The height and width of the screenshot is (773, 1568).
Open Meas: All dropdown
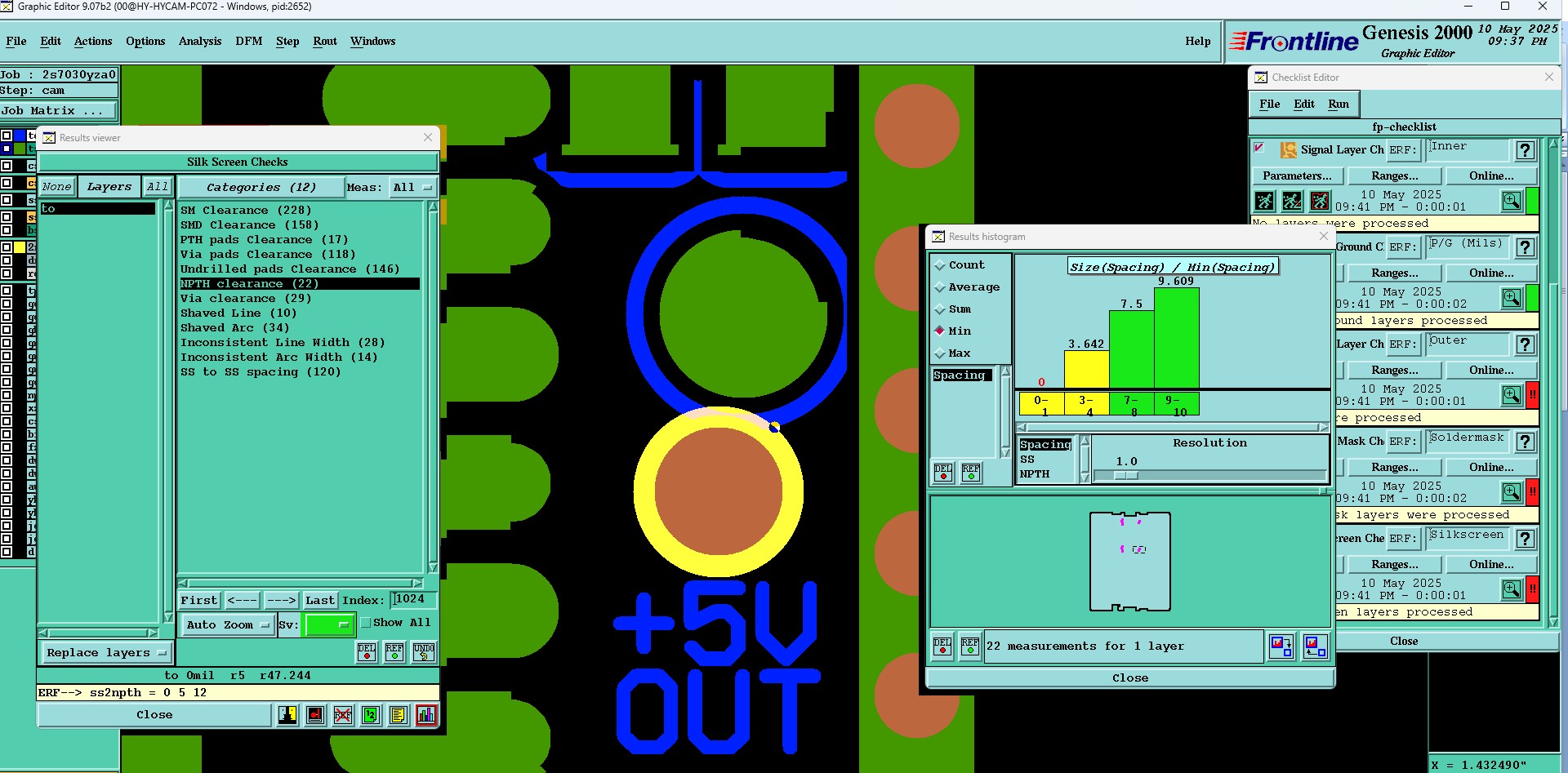[x=412, y=187]
